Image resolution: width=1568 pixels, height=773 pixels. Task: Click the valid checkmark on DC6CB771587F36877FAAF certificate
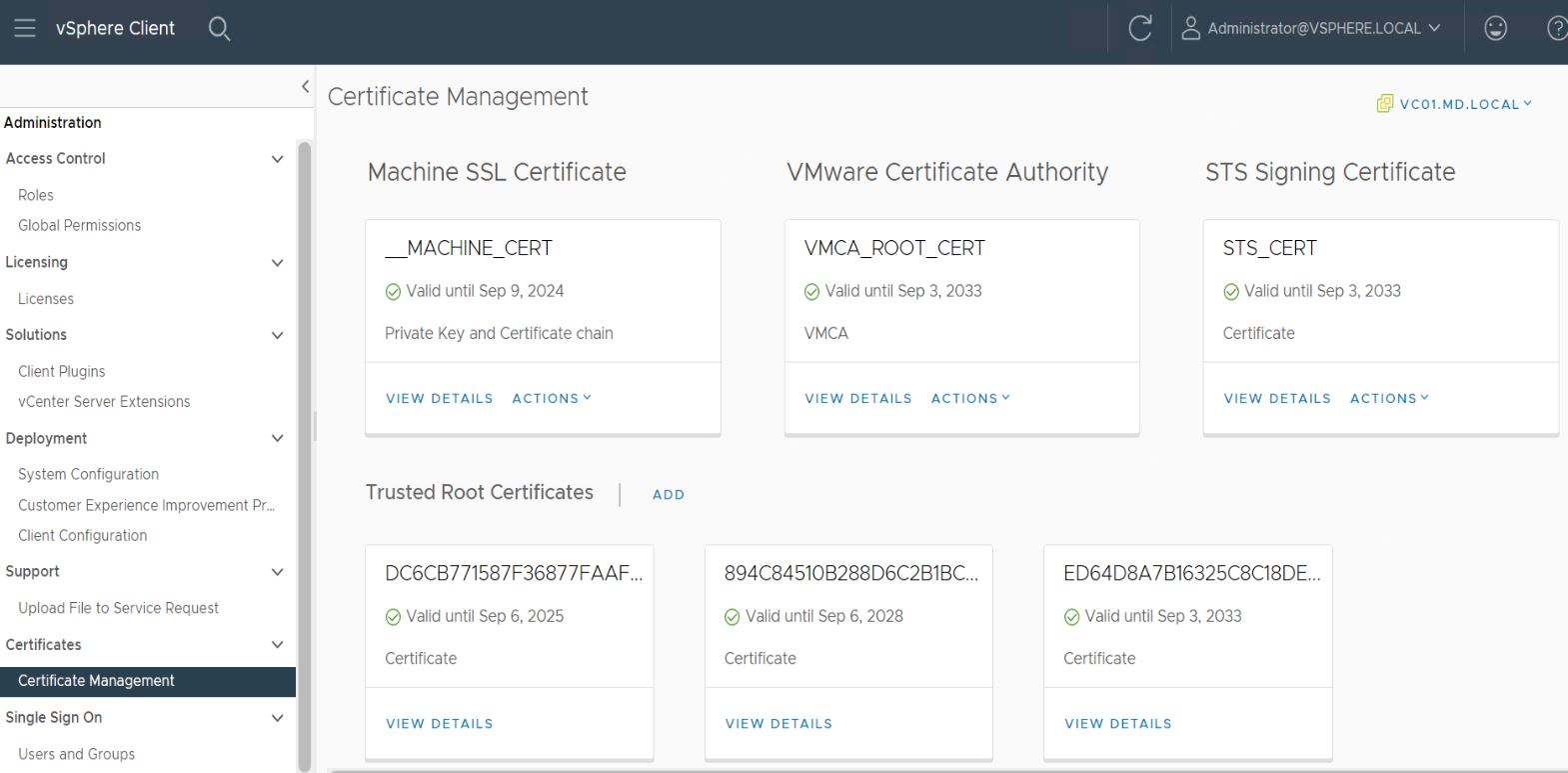coord(393,617)
